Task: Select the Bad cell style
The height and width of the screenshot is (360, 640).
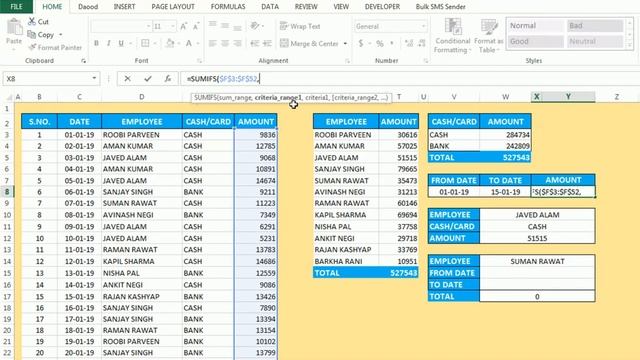Action: coord(595,26)
